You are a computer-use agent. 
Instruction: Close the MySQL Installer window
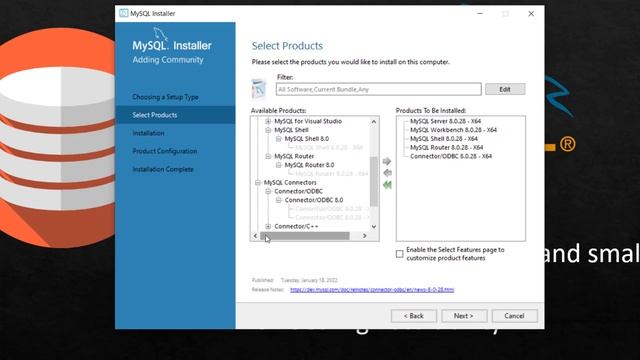(x=531, y=13)
